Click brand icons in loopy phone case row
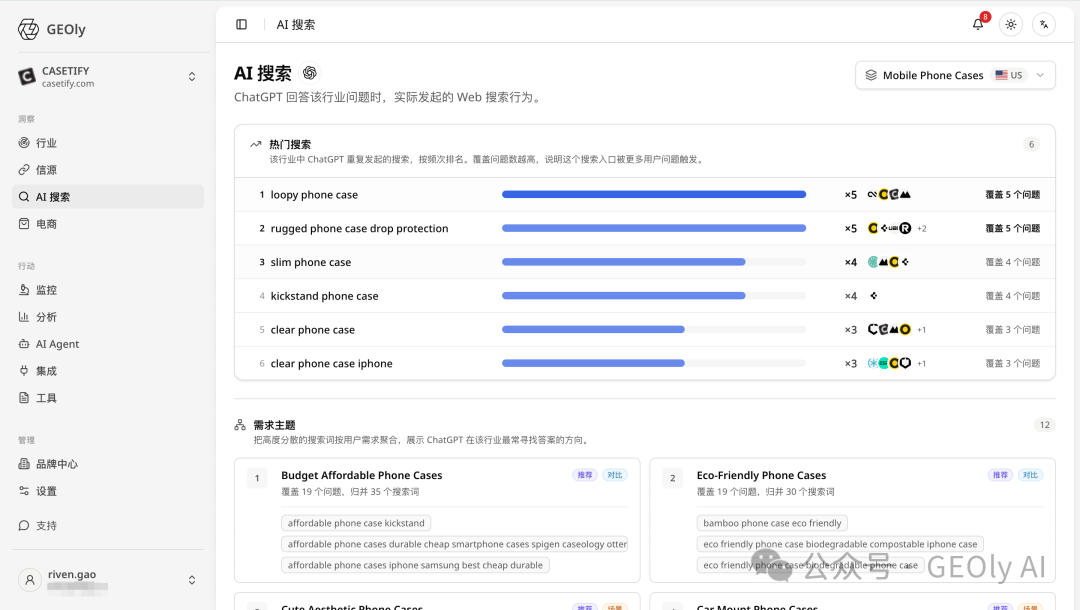Screen dimensions: 1080x610 pyautogui.click(x=889, y=195)
